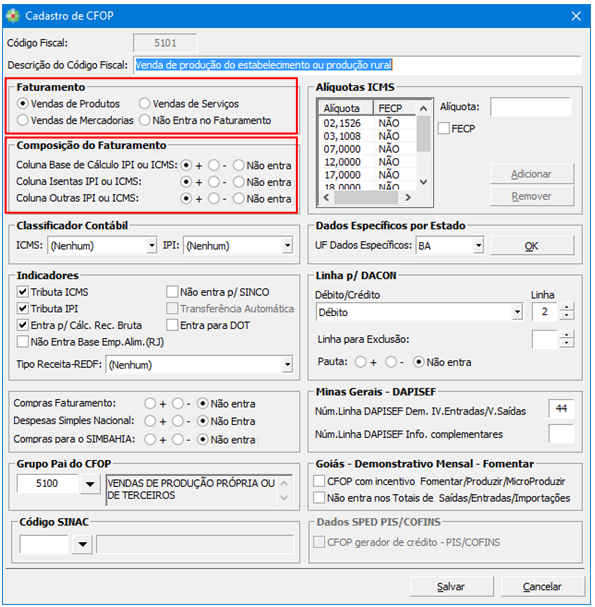Select the 07,0000 alíquota row
This screenshot has width=595, height=607.
[368, 149]
